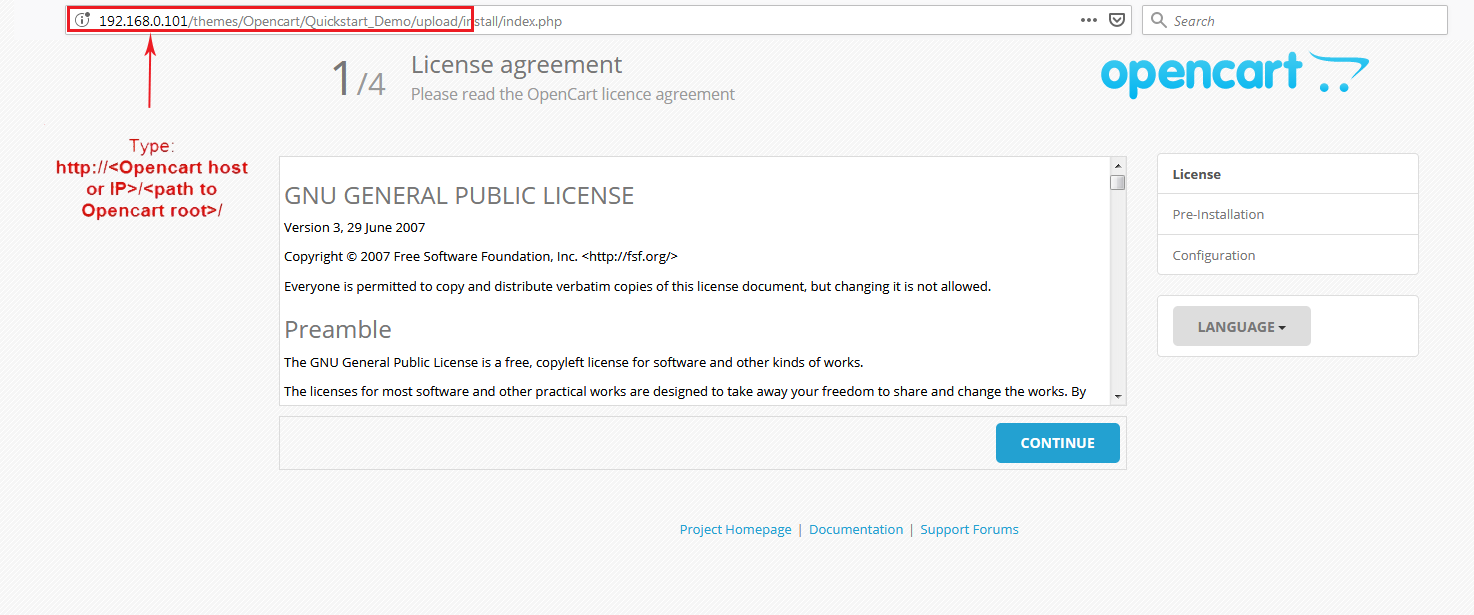
Task: Click the license scrollbar down arrow
Action: pos(1118,396)
